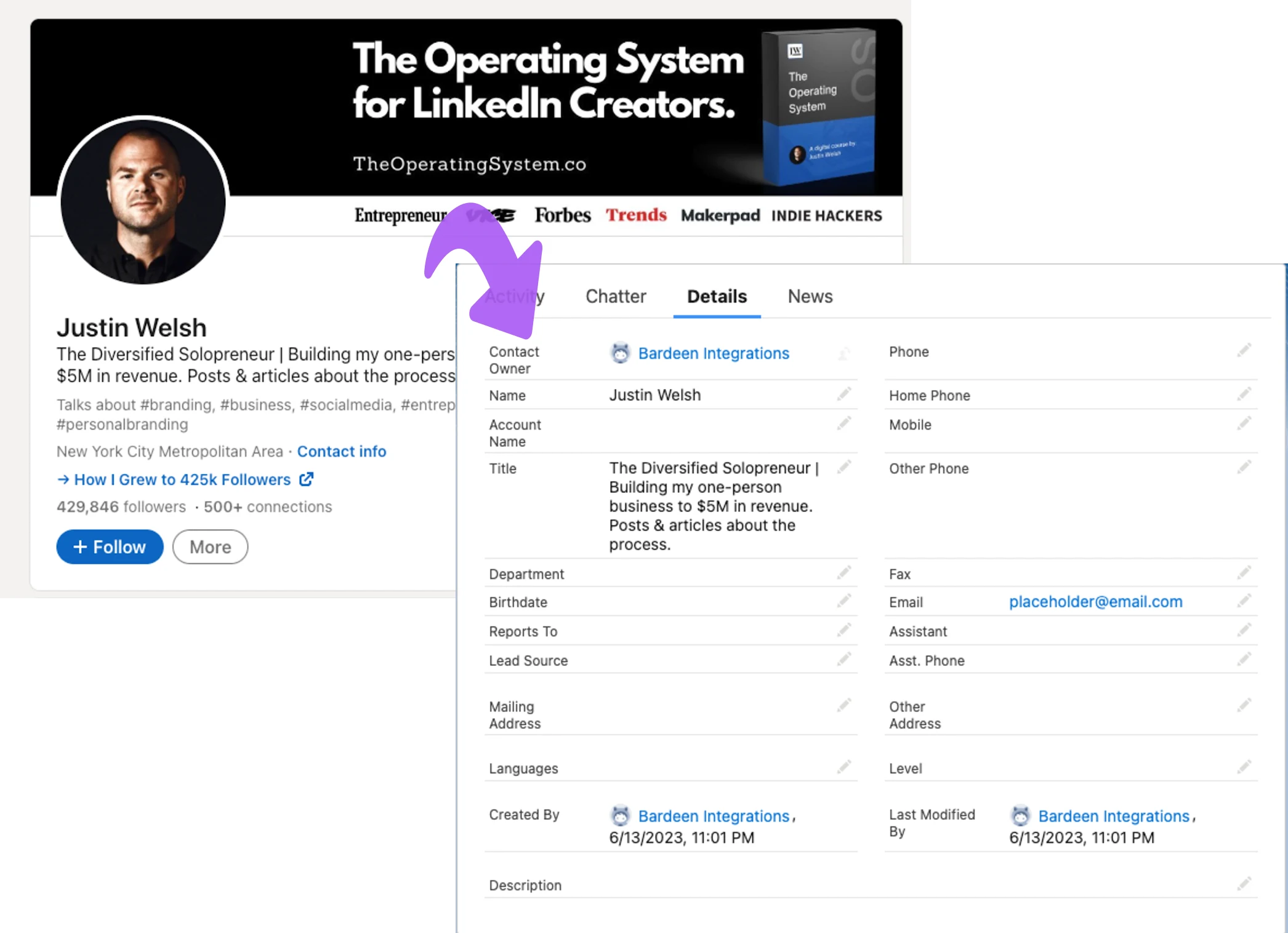Edit the Other Address pencil icon
1288x933 pixels.
tap(1244, 705)
